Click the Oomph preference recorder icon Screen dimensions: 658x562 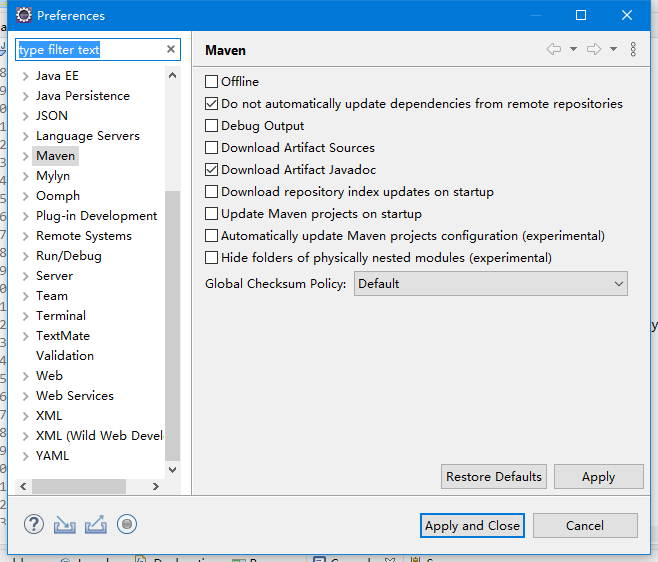(x=127, y=524)
